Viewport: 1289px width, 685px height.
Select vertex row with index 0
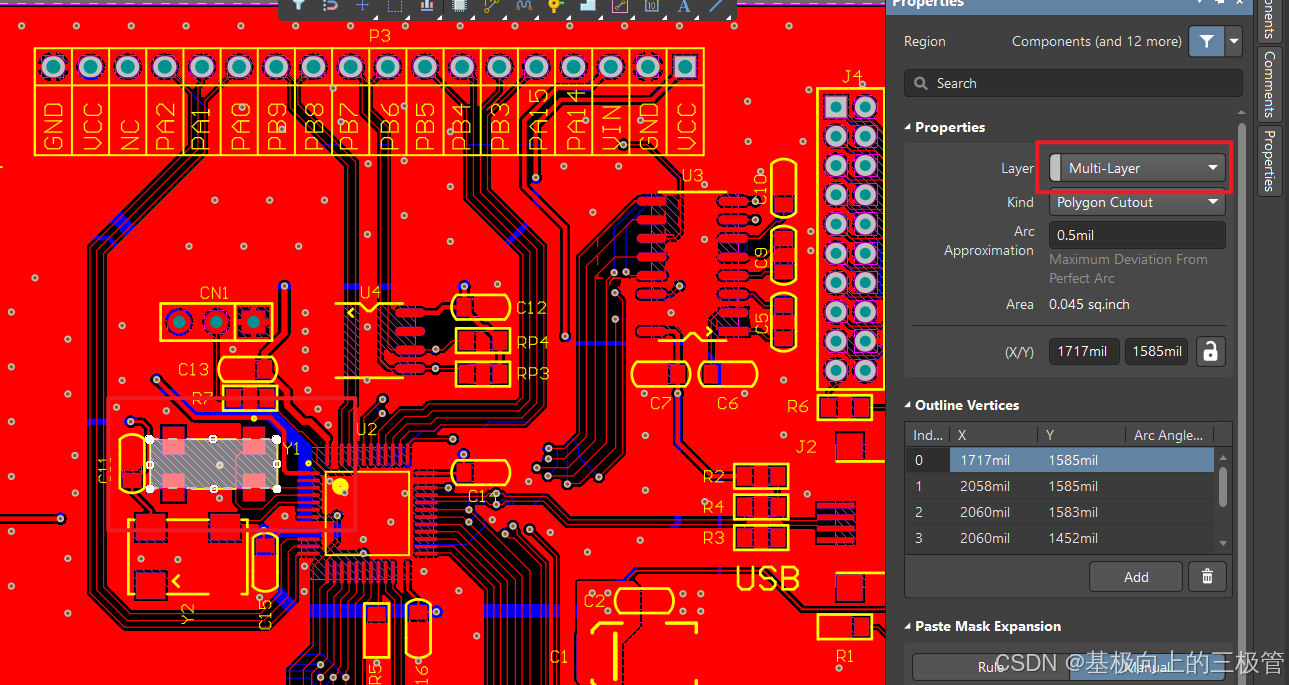pos(1060,460)
